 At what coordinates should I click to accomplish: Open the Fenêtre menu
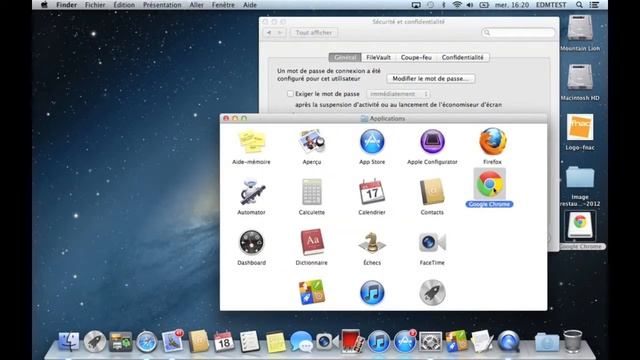tap(223, 5)
